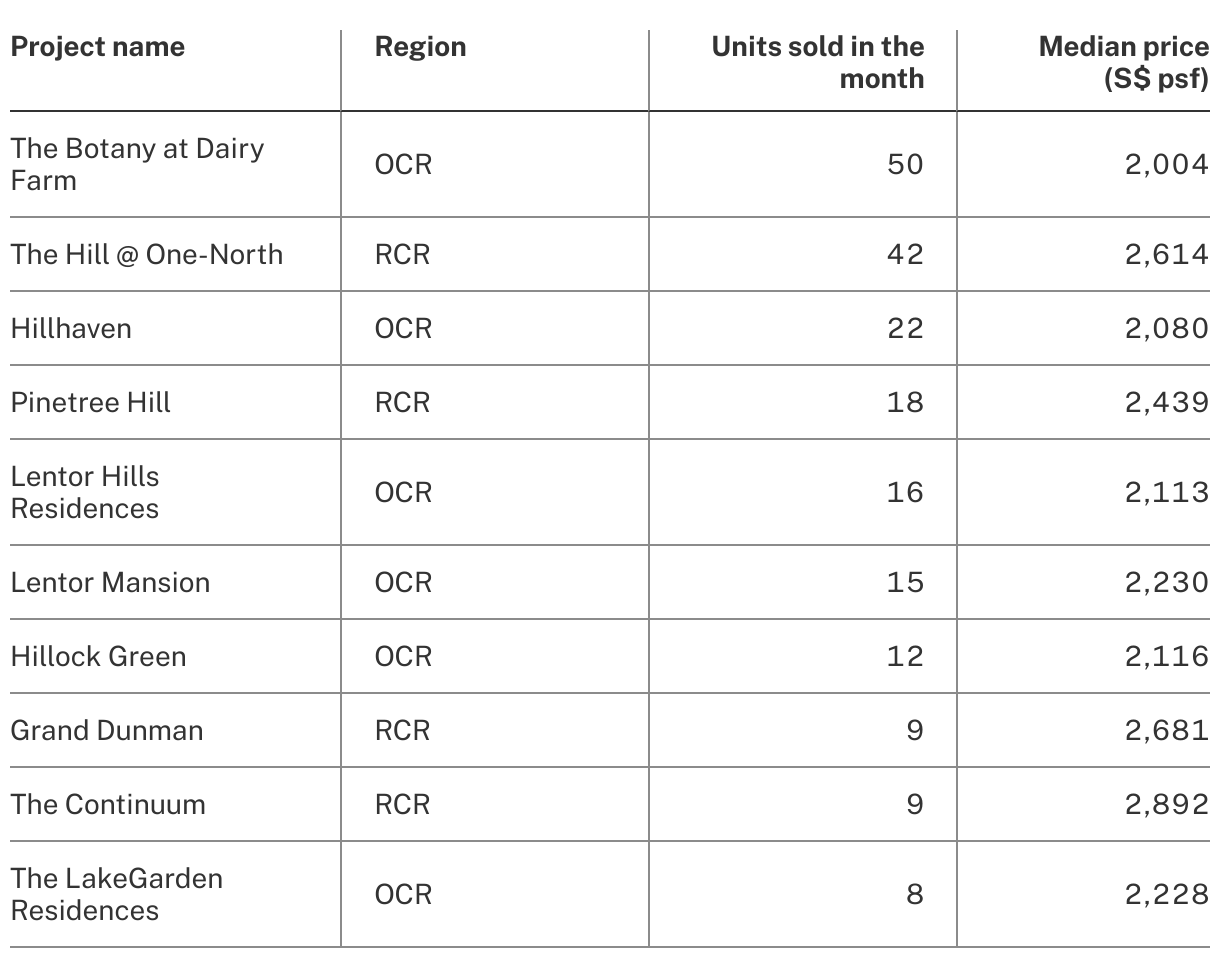The image size is (1220, 958).
Task: Click the Pinetree Hill row name
Action: pyautogui.click(x=91, y=402)
